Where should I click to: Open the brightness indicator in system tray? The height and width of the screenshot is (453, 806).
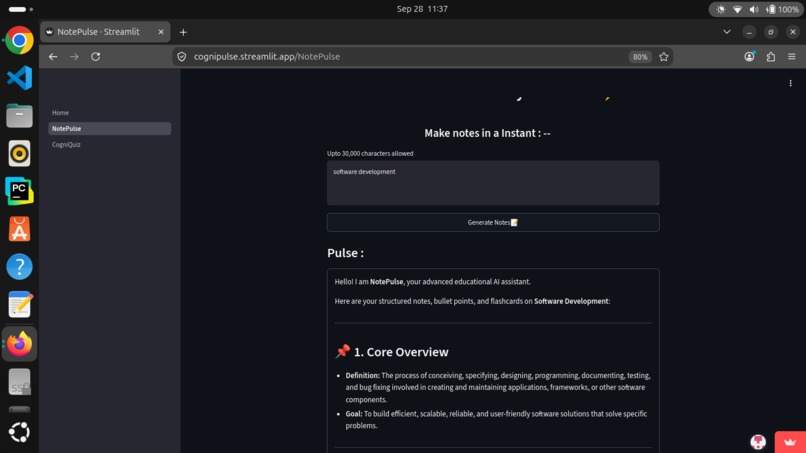tap(721, 9)
